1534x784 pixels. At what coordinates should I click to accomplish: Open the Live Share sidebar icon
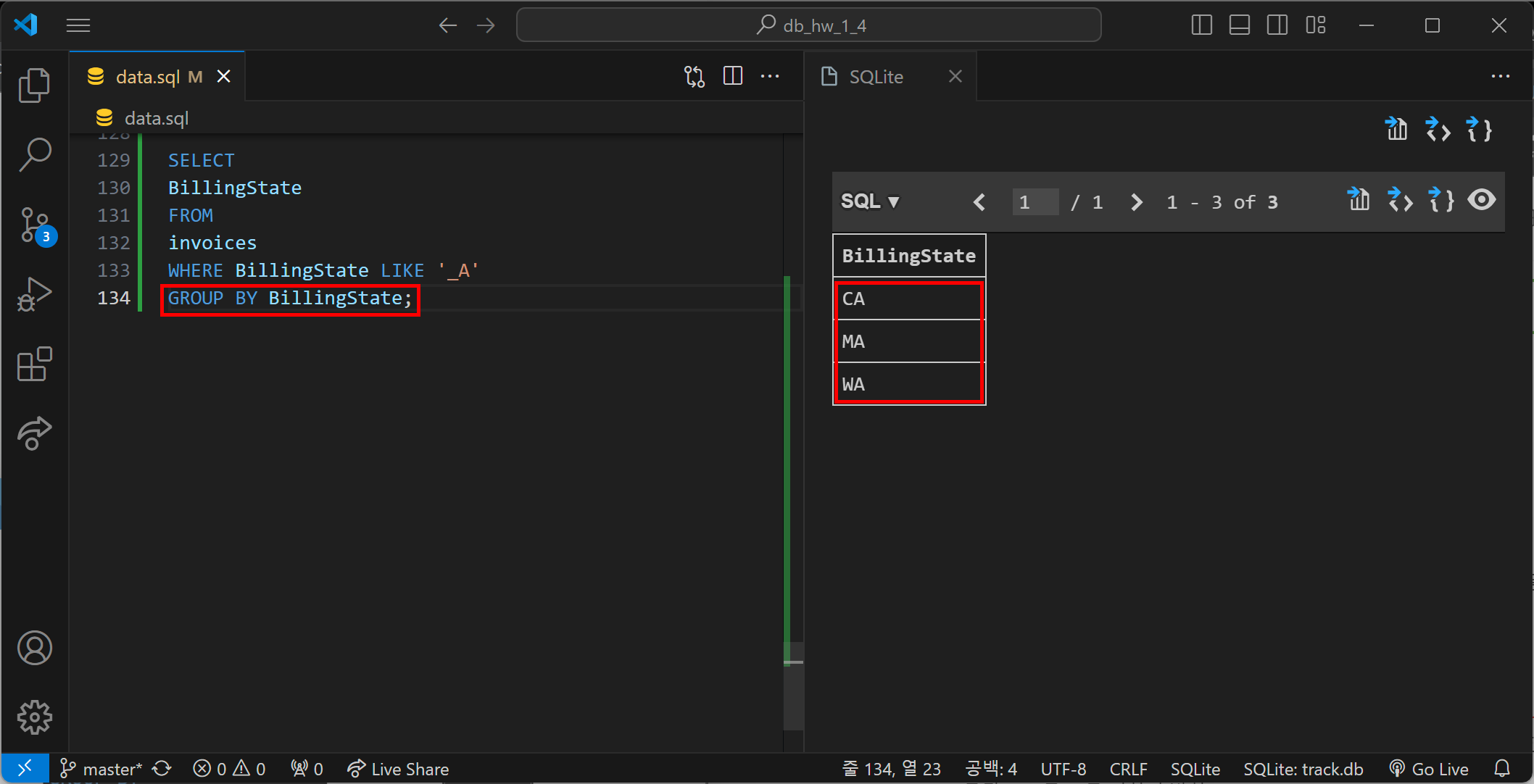click(x=34, y=433)
